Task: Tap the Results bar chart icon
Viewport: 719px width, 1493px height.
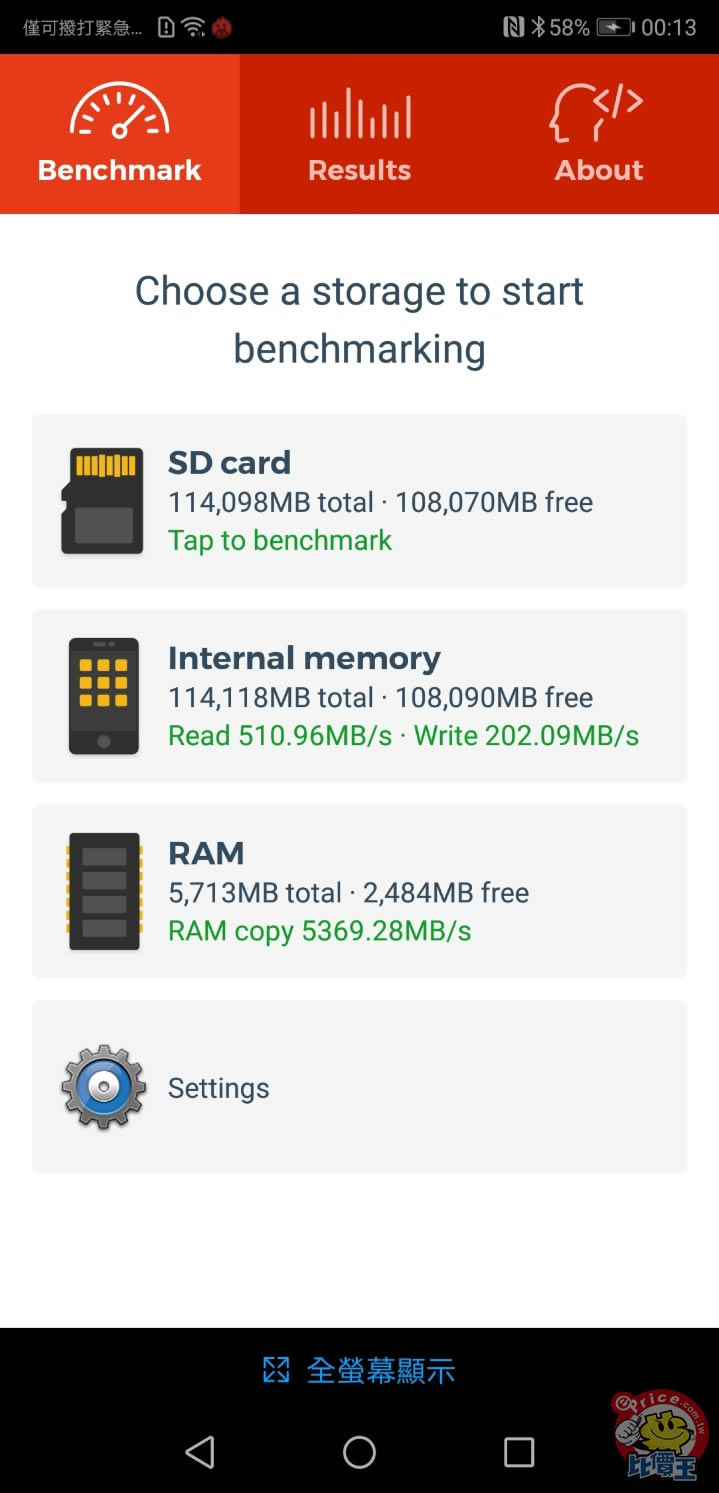Action: (x=360, y=113)
